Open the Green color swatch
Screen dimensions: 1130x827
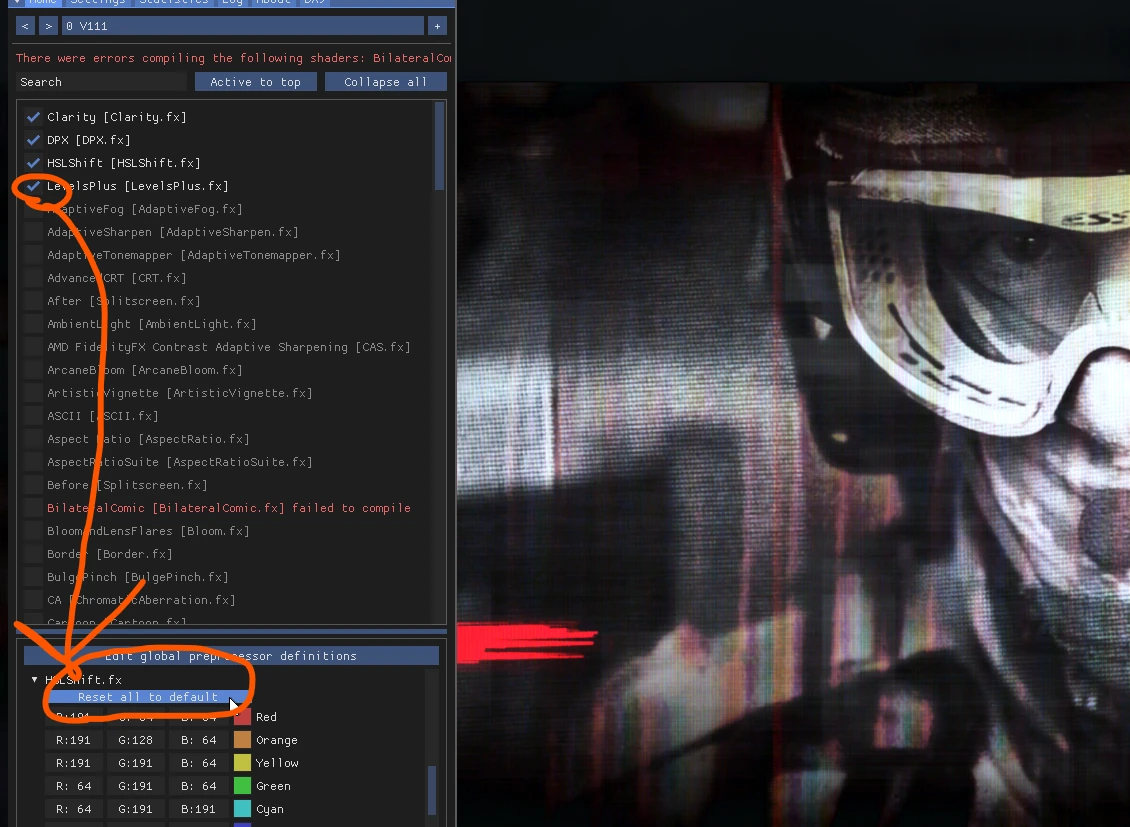coord(242,786)
